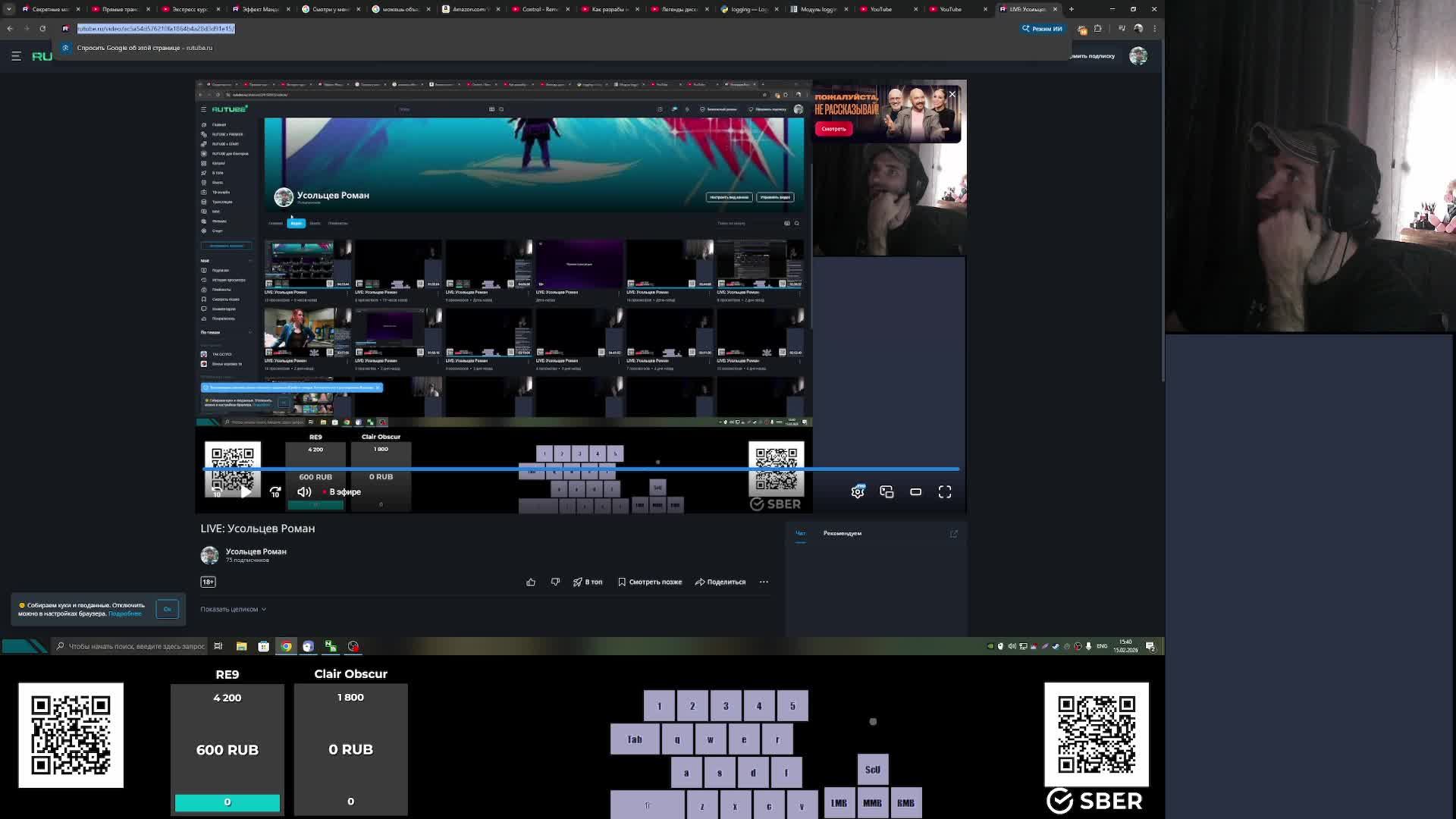The width and height of the screenshot is (1456, 819).
Task: Click the 'В топ' rocket button
Action: (588, 582)
